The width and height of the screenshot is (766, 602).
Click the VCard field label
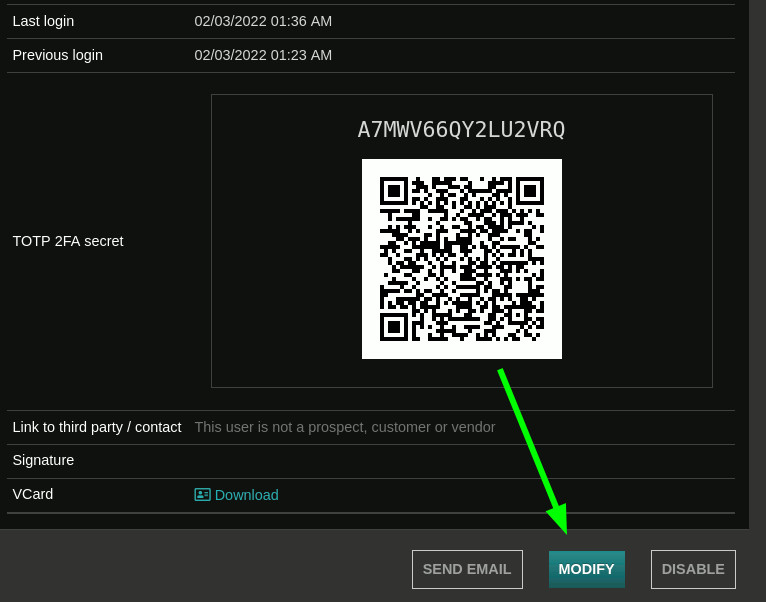(33, 494)
